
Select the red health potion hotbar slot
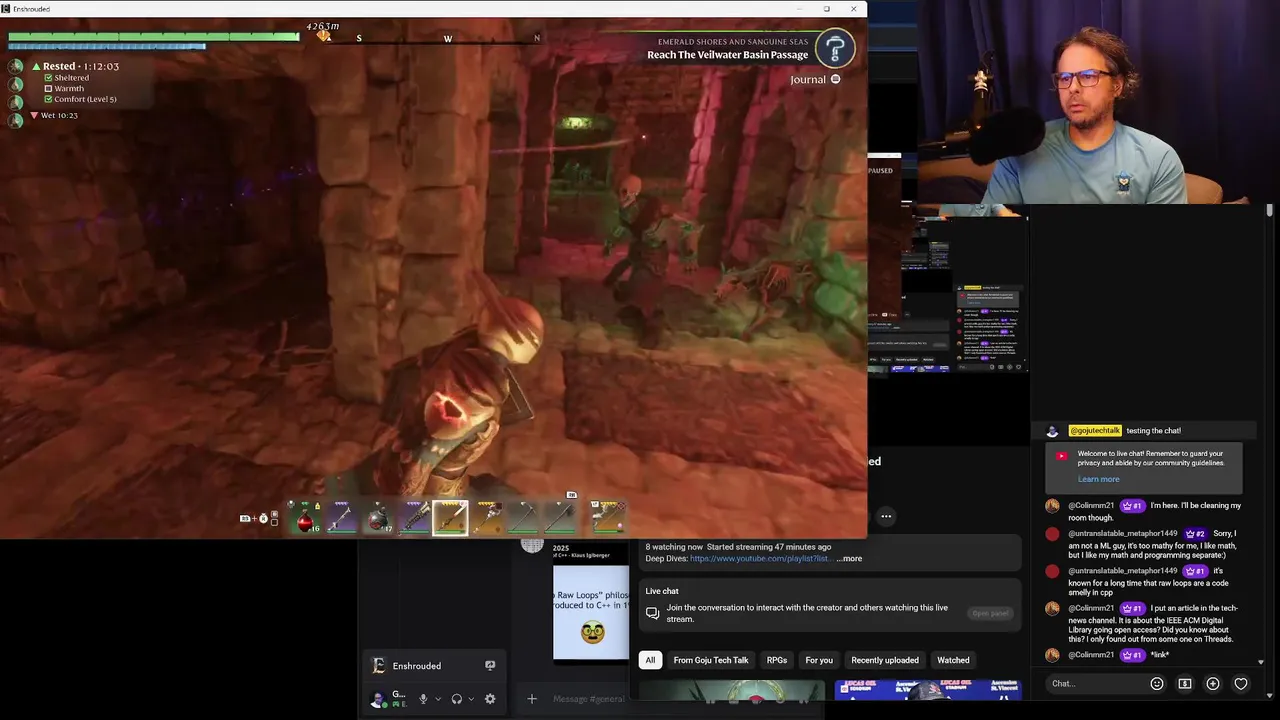click(x=305, y=517)
